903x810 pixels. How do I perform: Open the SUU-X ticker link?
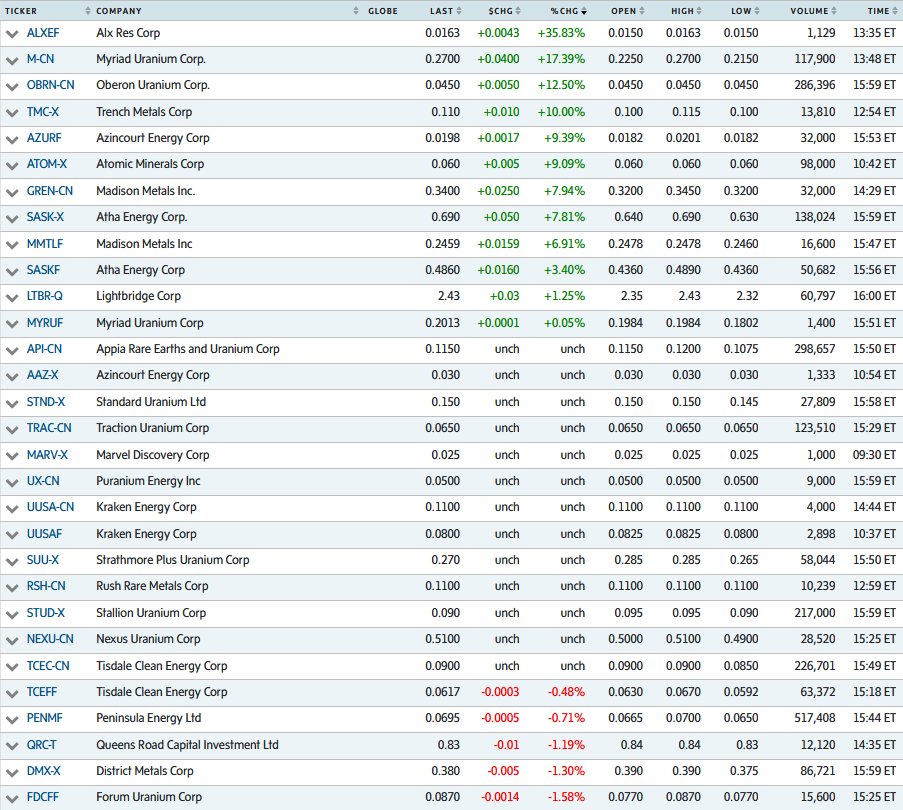click(43, 560)
